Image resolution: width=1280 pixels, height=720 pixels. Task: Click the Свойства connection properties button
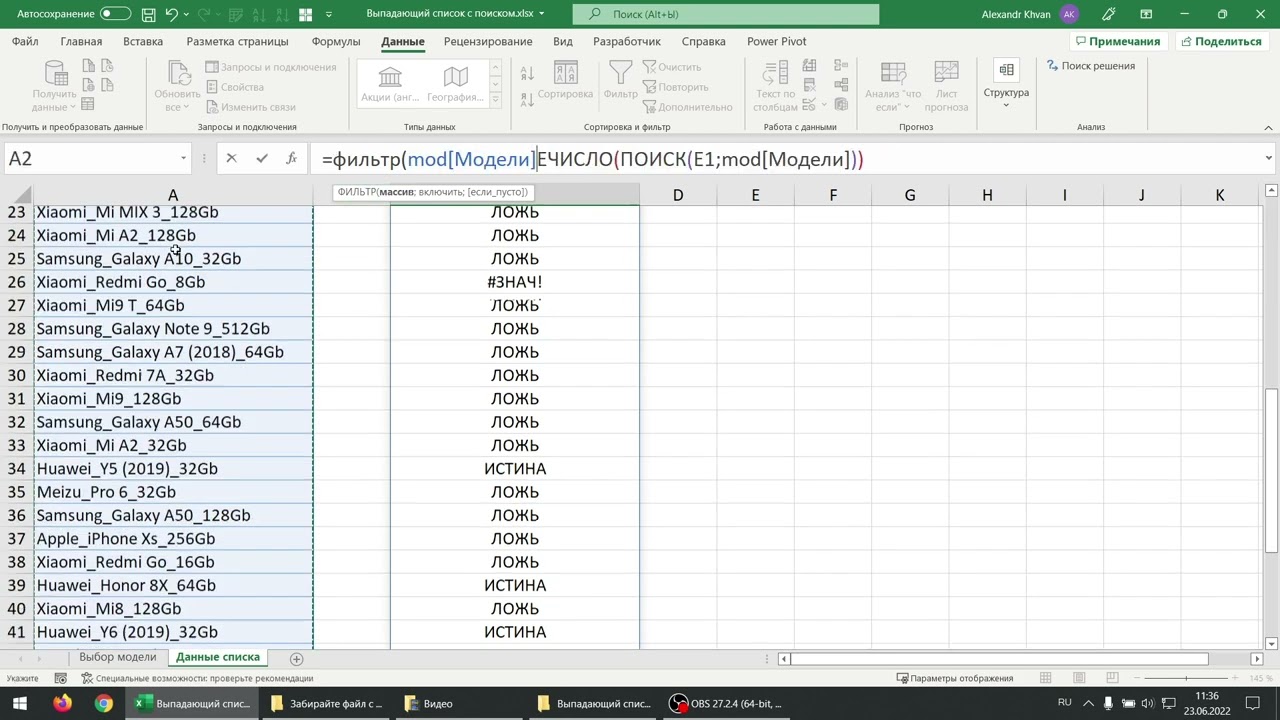click(234, 87)
